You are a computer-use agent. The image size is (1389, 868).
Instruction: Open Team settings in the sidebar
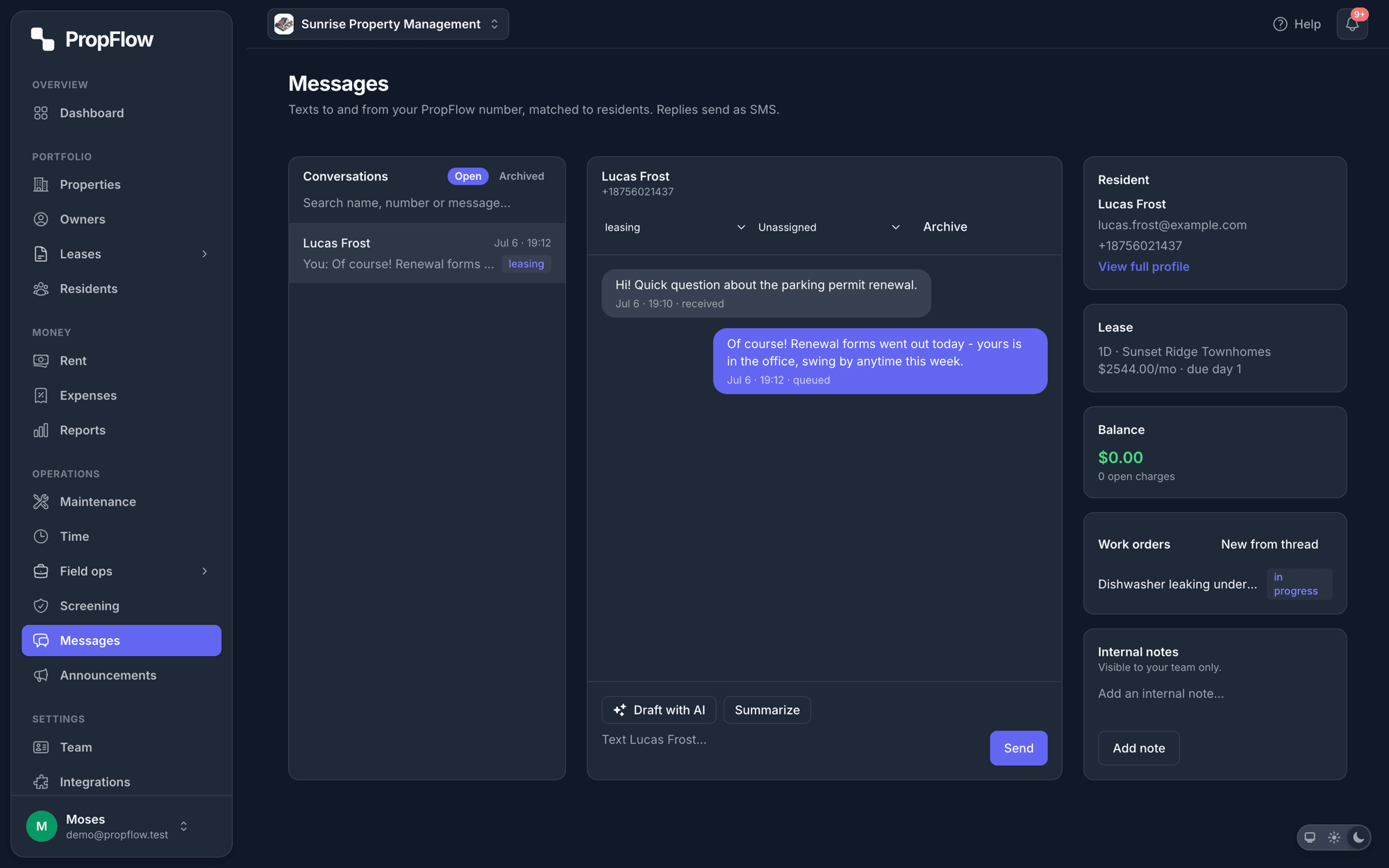coord(122,747)
